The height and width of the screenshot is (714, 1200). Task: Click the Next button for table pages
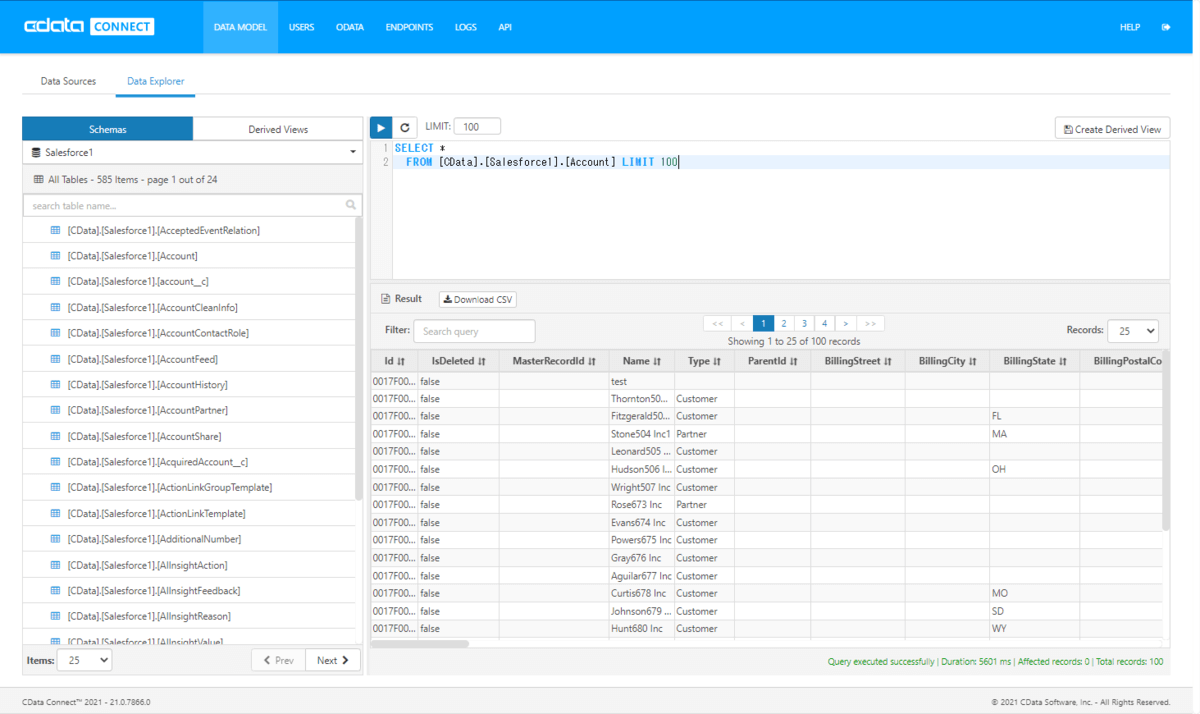[332, 660]
